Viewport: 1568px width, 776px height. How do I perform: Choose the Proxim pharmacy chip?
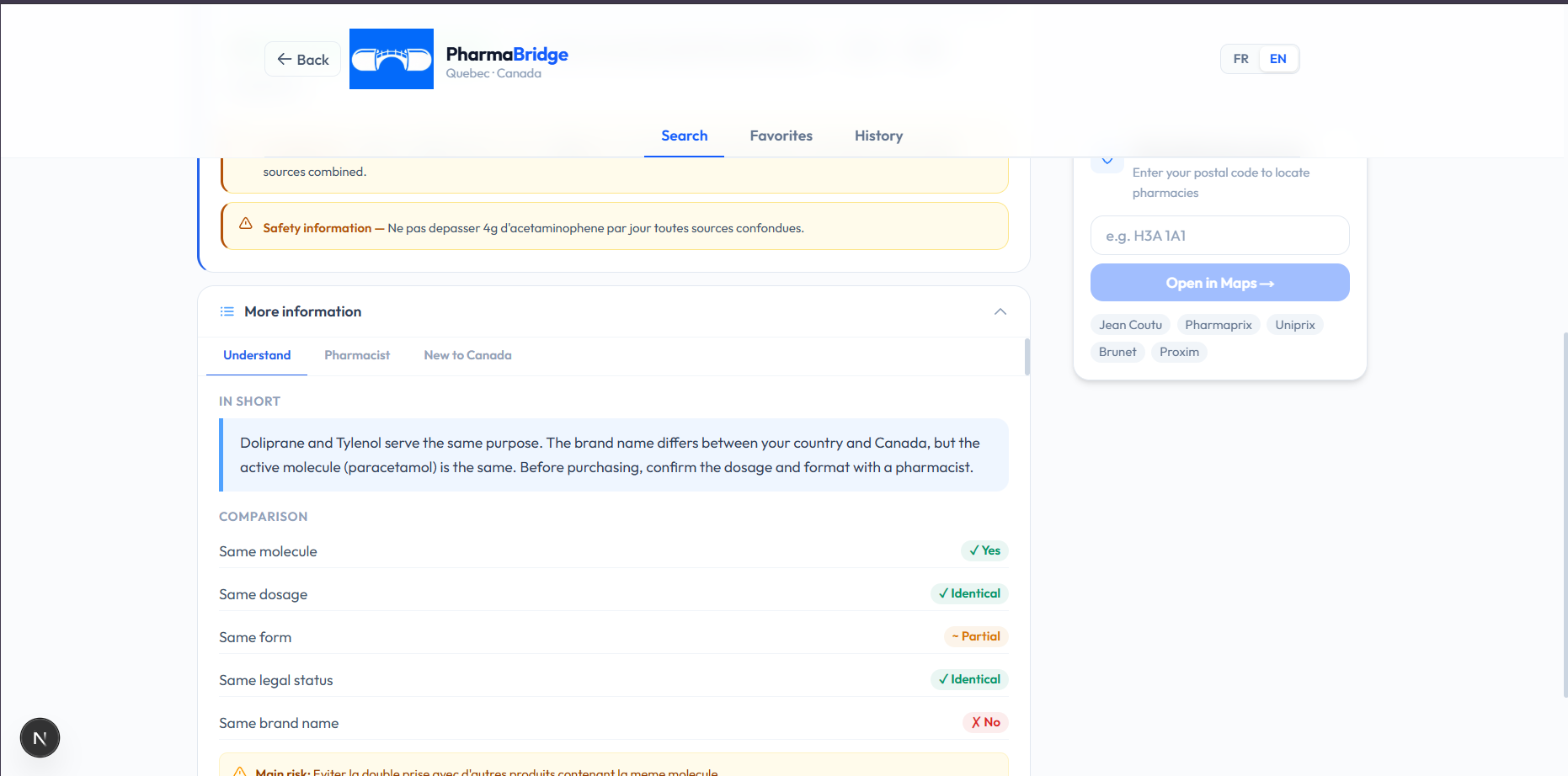pos(1179,352)
